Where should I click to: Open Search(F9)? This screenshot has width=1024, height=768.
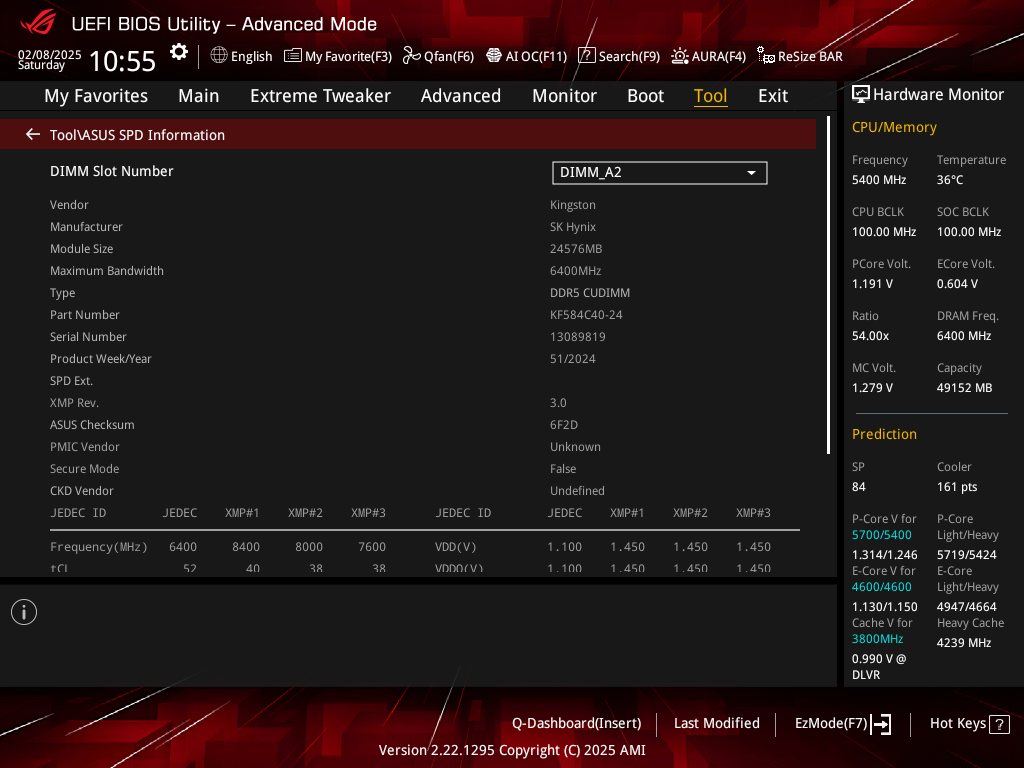coord(619,56)
